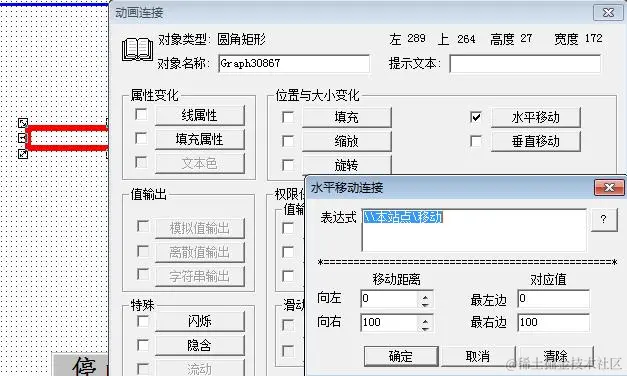
Task: Close the 动画连接 dialog
Action: coord(608,12)
